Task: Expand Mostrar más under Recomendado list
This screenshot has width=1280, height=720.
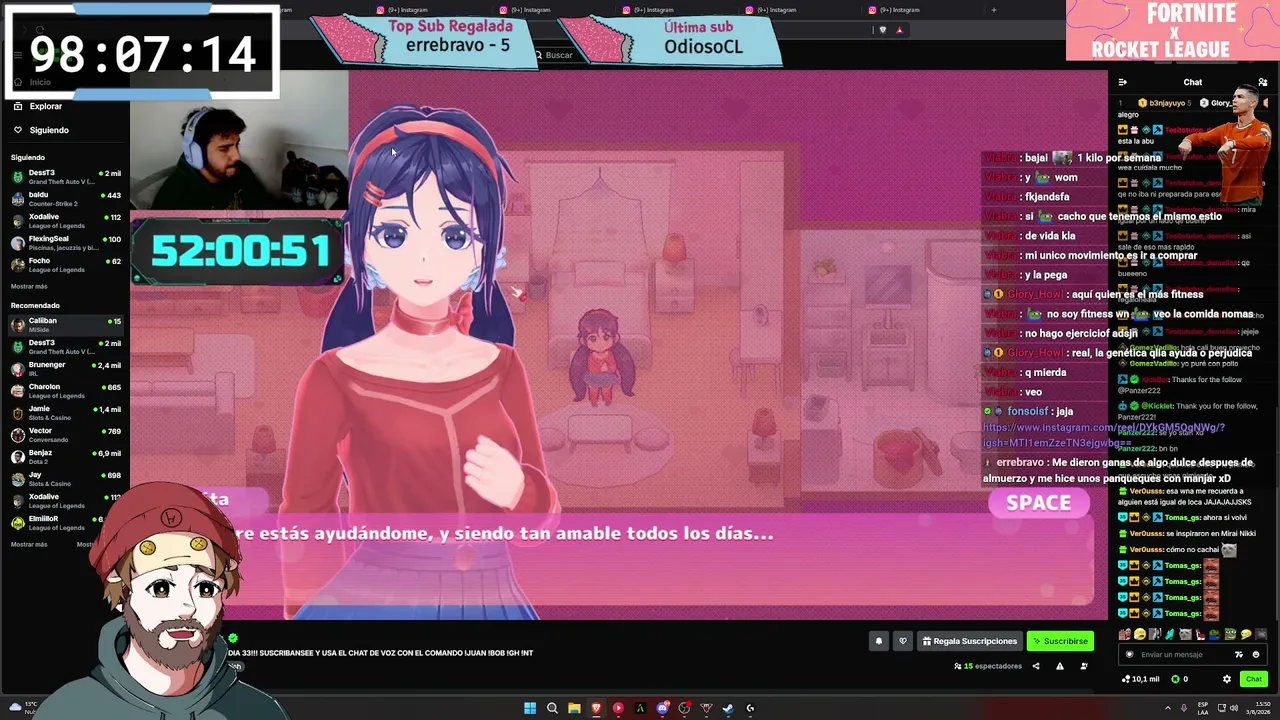Action: (29, 544)
